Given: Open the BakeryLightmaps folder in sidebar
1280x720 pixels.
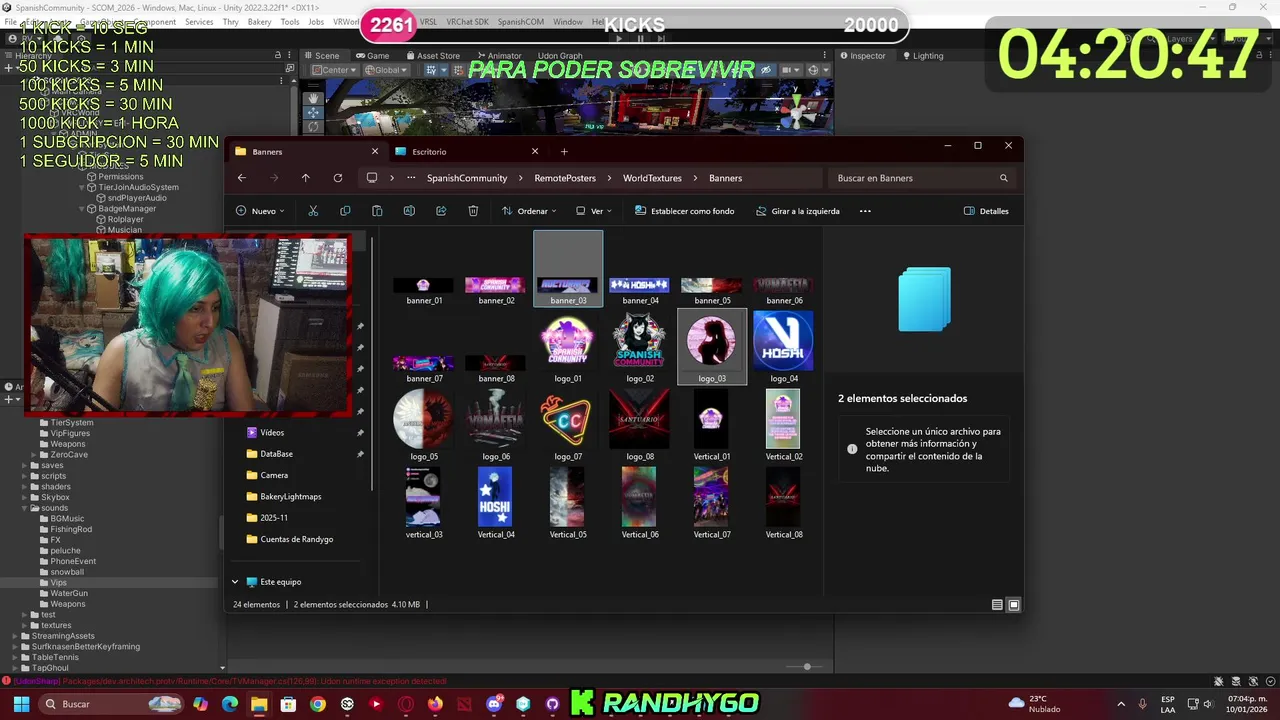Looking at the screenshot, I should click(291, 497).
